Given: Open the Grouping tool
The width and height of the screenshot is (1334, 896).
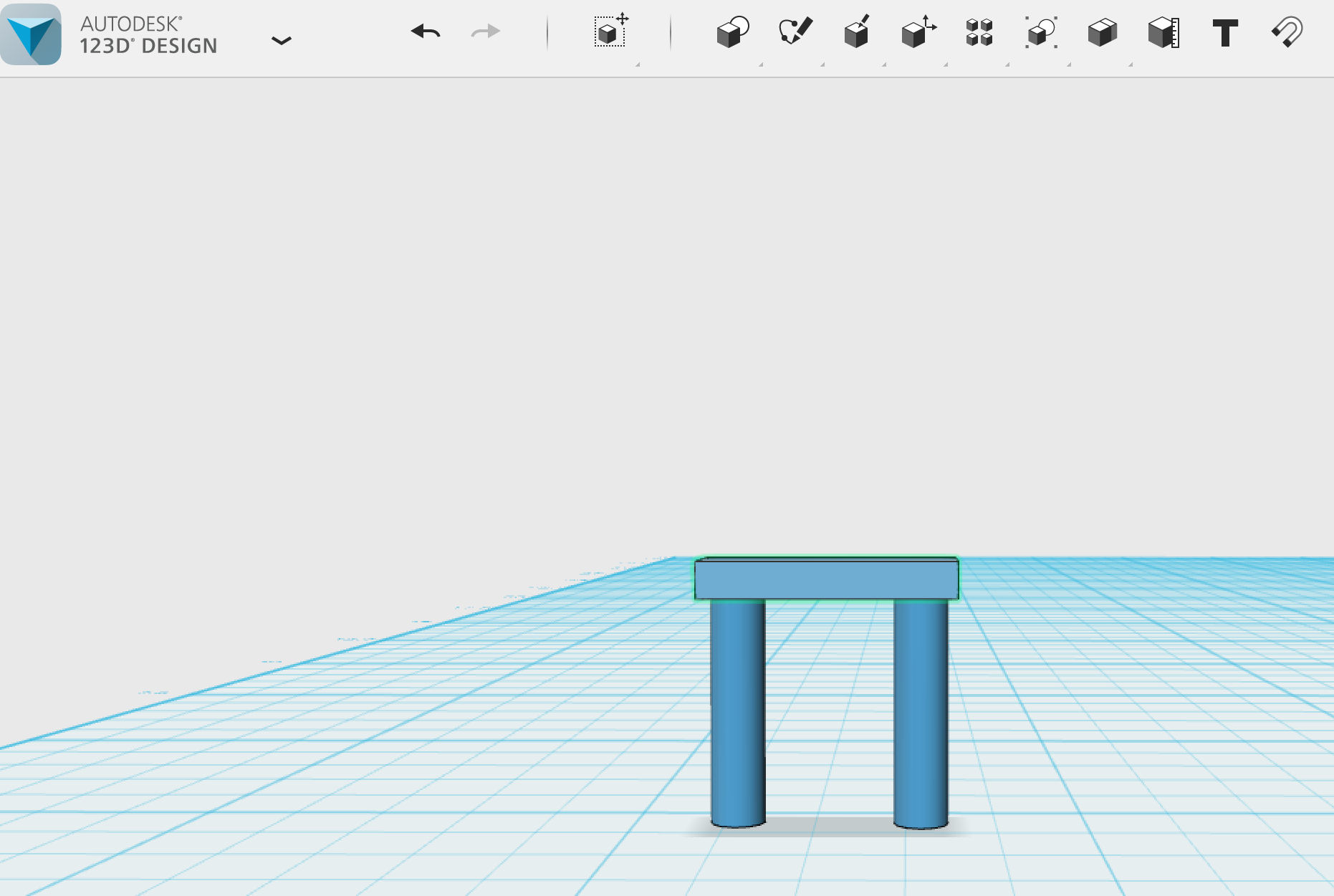Looking at the screenshot, I should (x=1041, y=32).
